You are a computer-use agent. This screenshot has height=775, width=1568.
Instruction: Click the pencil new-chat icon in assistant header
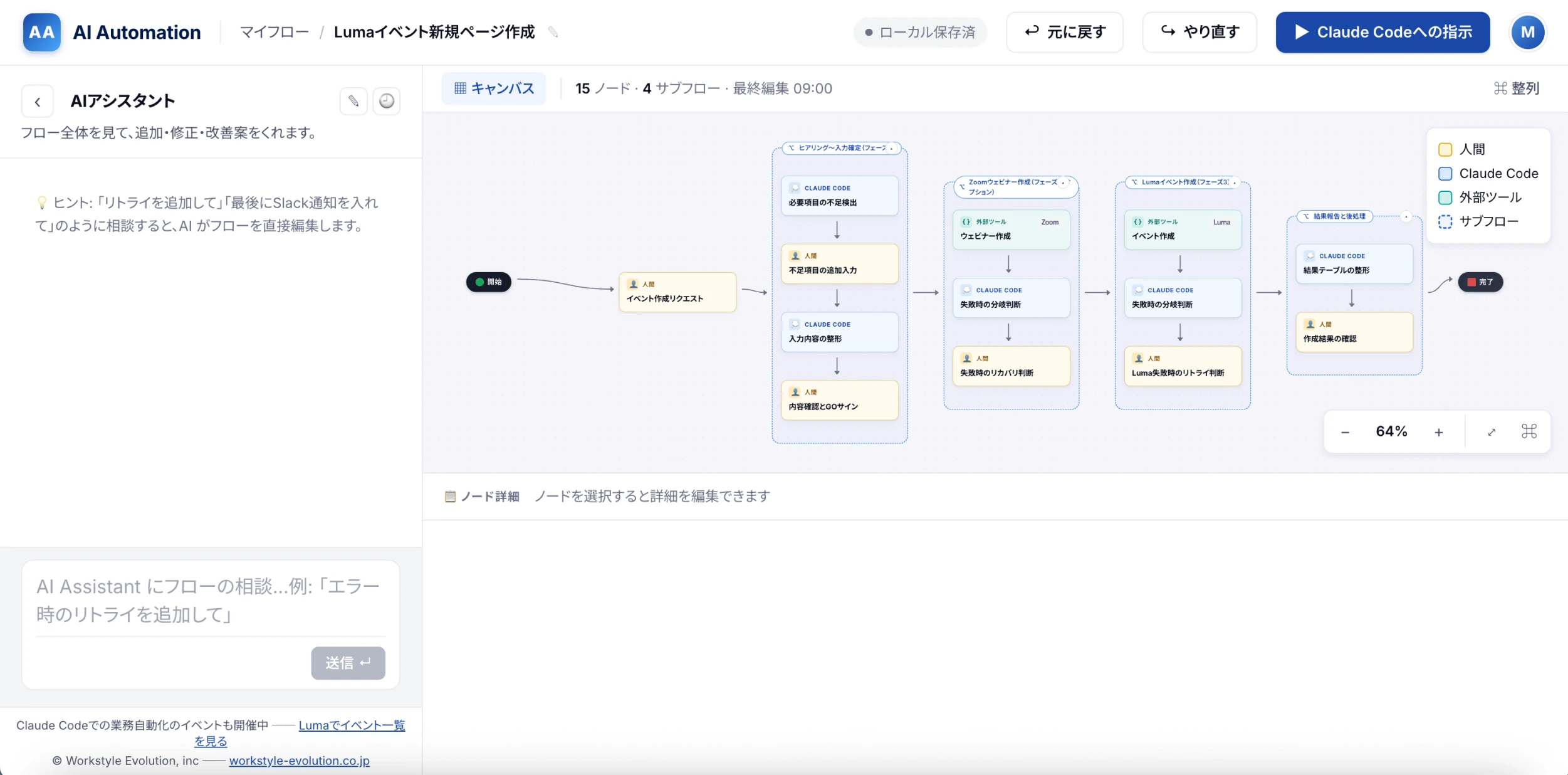click(x=353, y=101)
